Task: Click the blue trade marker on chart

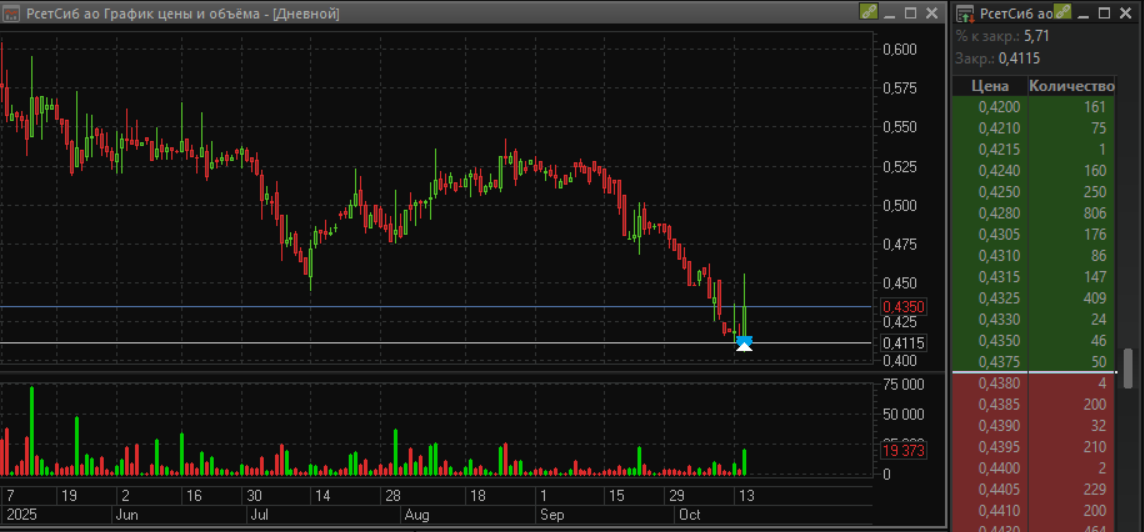Action: [x=744, y=340]
